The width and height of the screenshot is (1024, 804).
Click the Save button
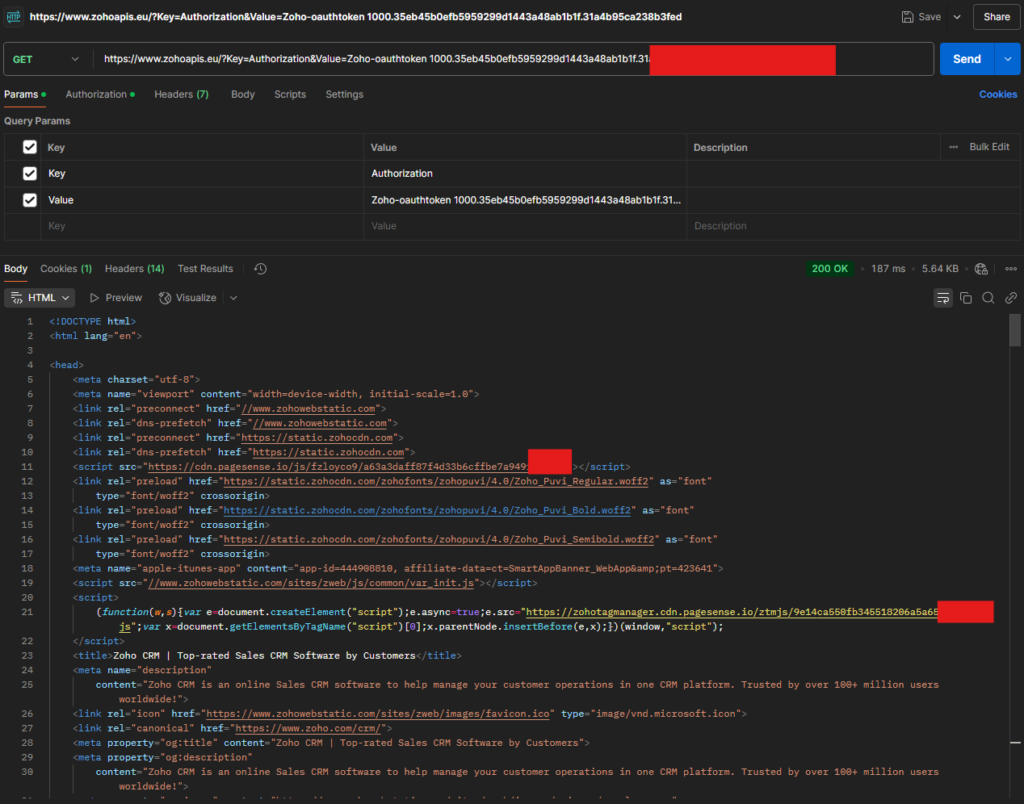point(921,17)
